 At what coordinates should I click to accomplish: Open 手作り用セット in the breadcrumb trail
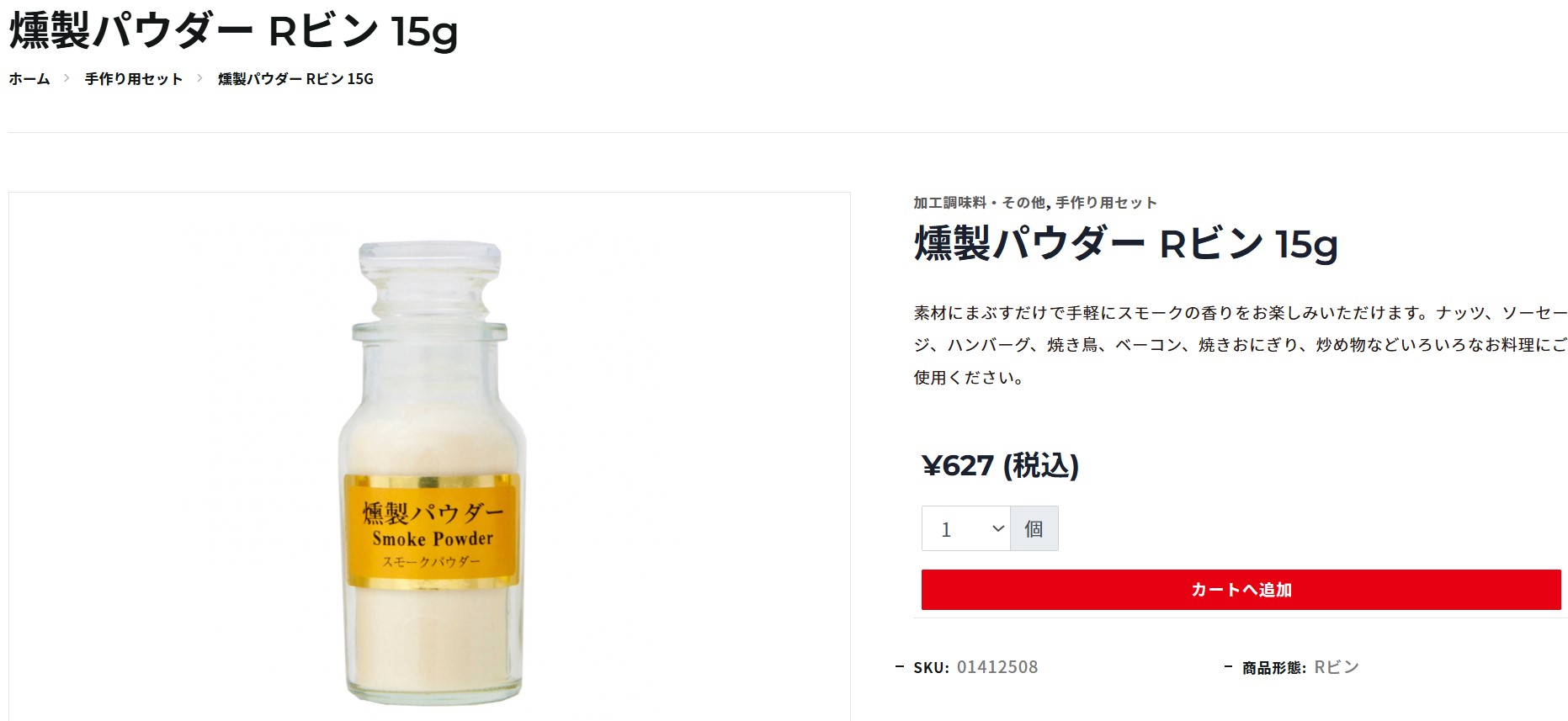134,79
